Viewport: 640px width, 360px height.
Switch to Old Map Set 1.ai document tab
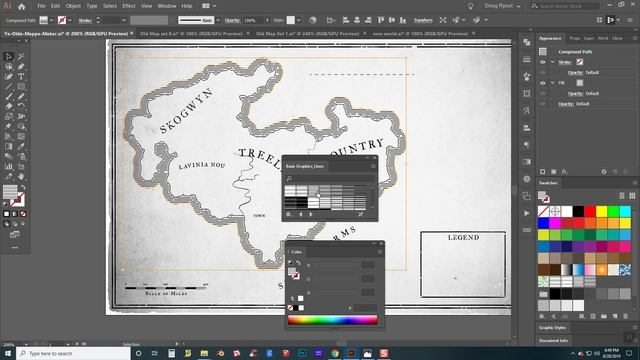pyautogui.click(x=307, y=34)
